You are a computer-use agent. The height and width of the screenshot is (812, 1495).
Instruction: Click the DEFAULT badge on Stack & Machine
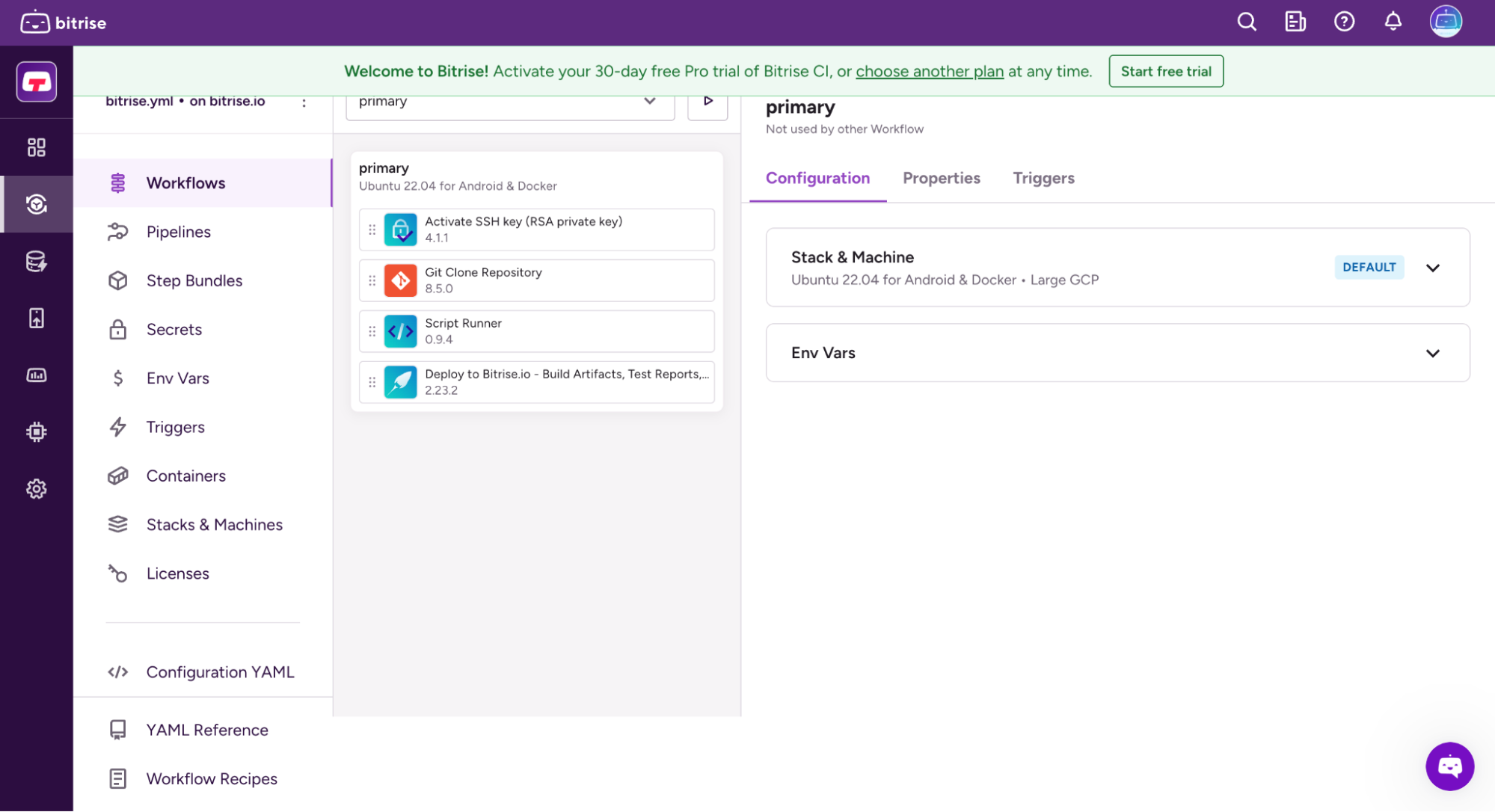click(1369, 267)
